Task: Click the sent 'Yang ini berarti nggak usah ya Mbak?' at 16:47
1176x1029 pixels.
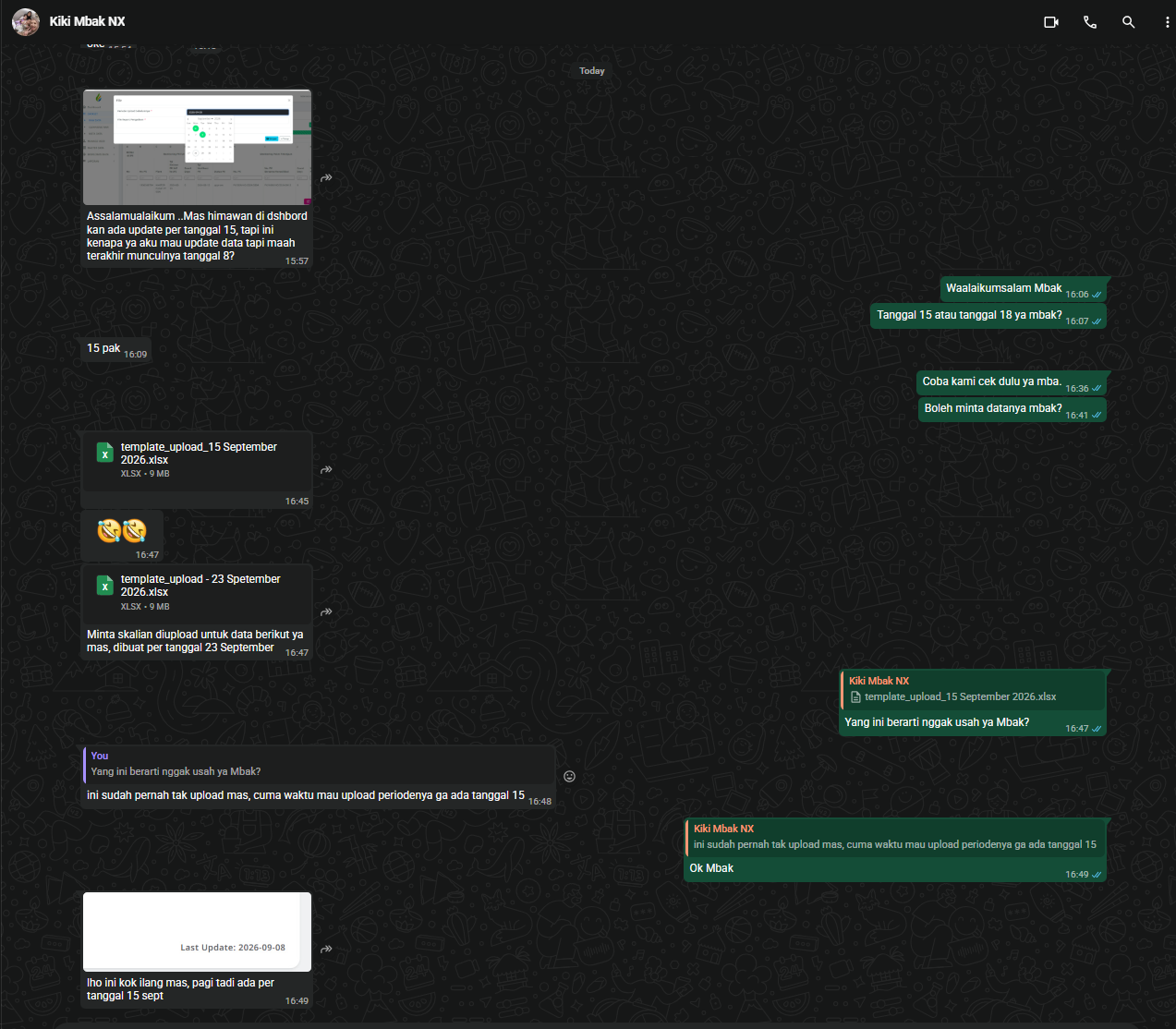Action: click(937, 722)
